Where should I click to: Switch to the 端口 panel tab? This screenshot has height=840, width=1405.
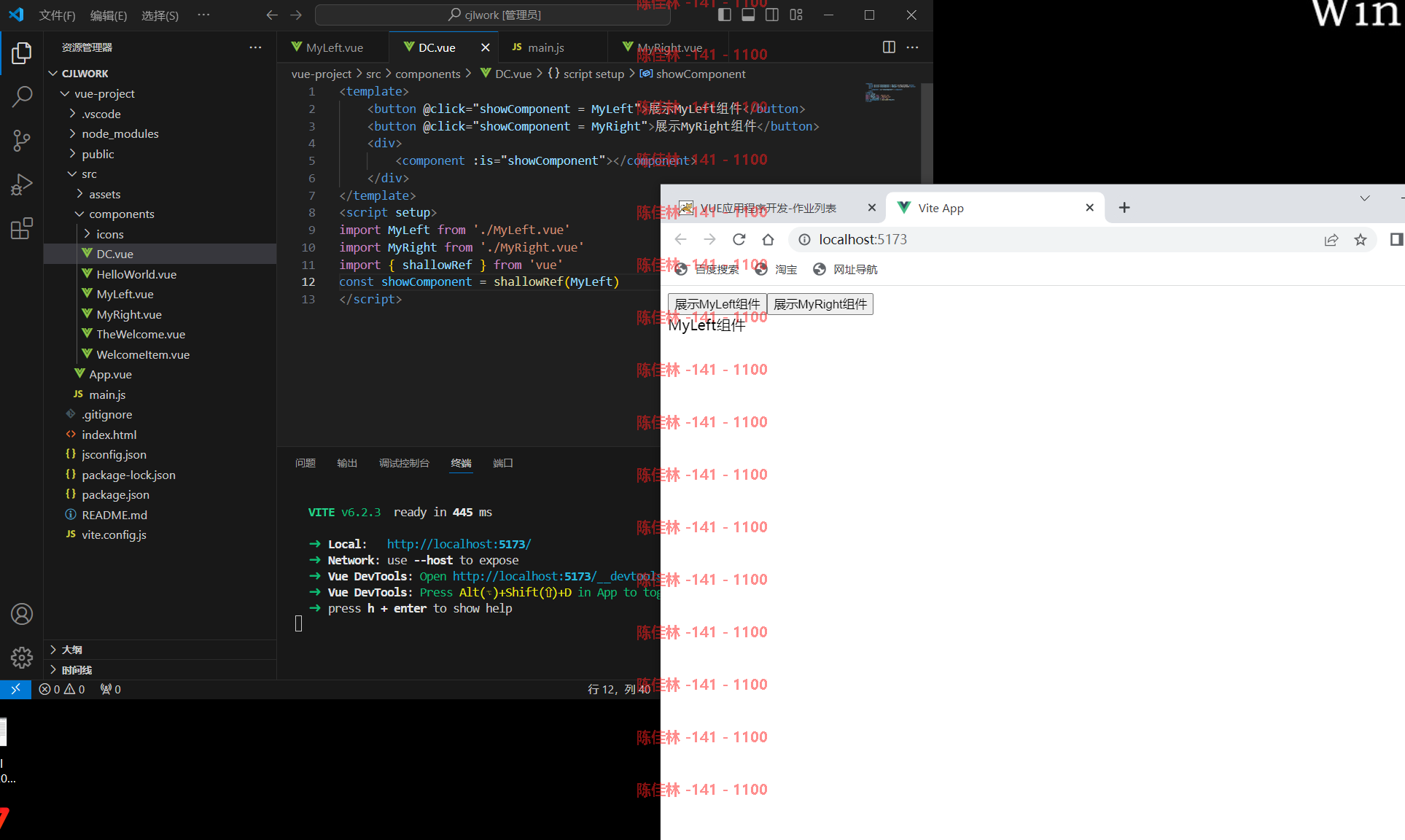tap(503, 463)
